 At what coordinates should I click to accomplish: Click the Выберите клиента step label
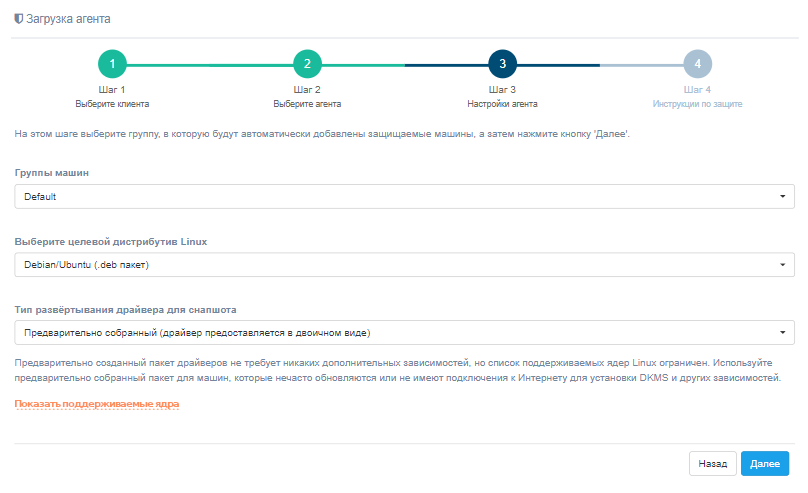coord(113,103)
